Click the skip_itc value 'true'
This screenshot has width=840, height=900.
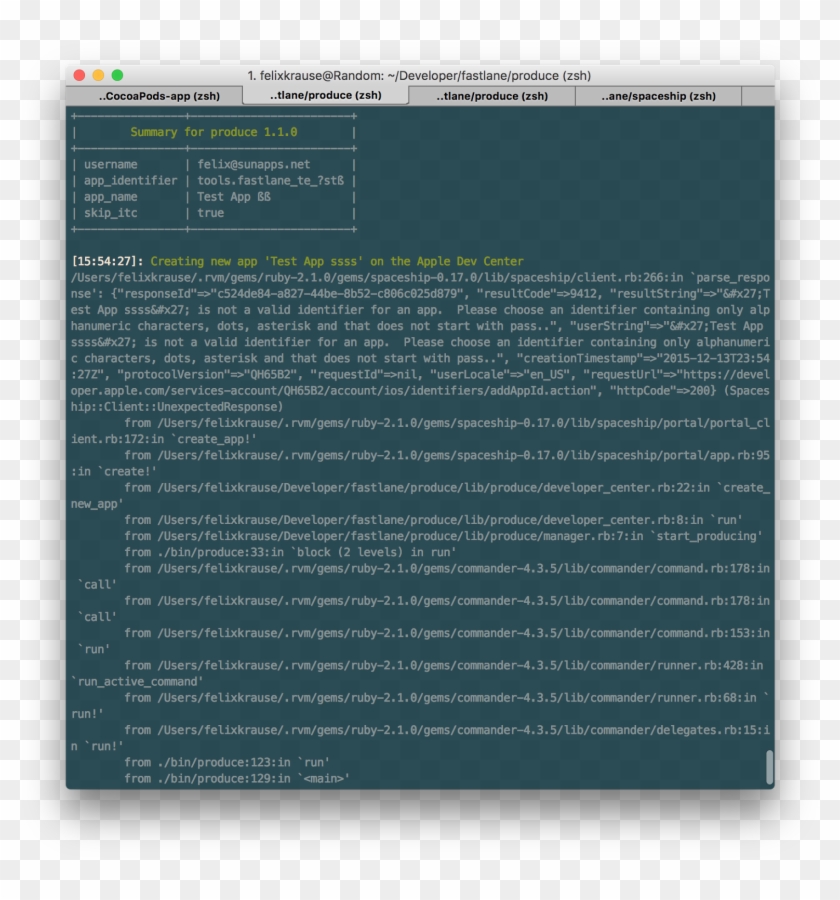211,213
